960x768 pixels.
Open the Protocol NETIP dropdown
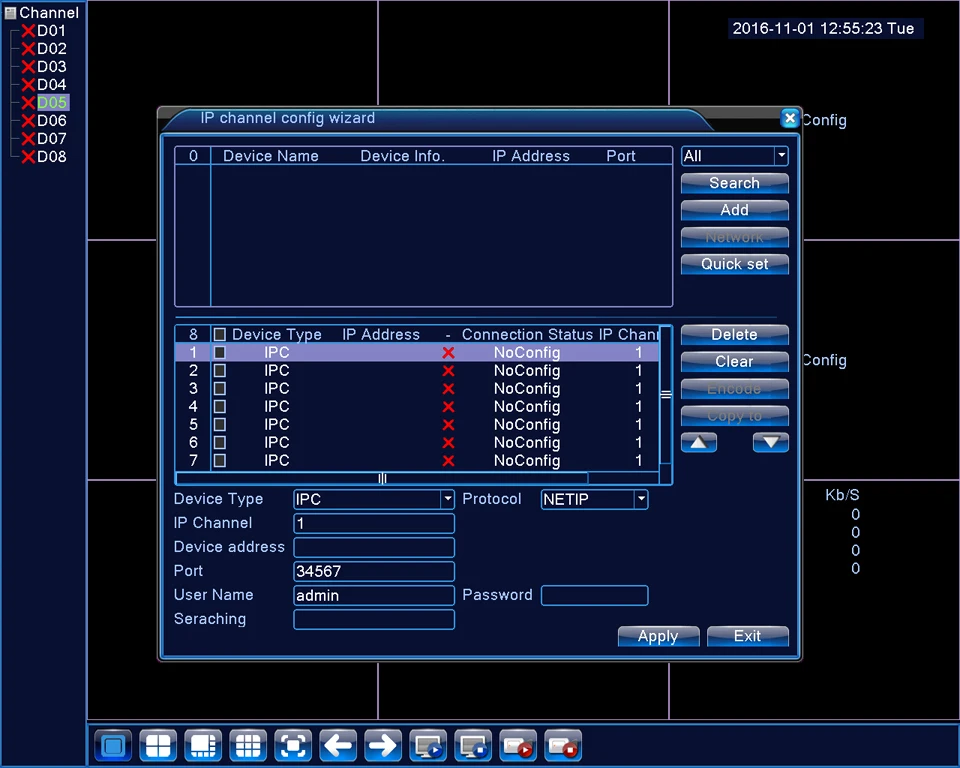[641, 499]
